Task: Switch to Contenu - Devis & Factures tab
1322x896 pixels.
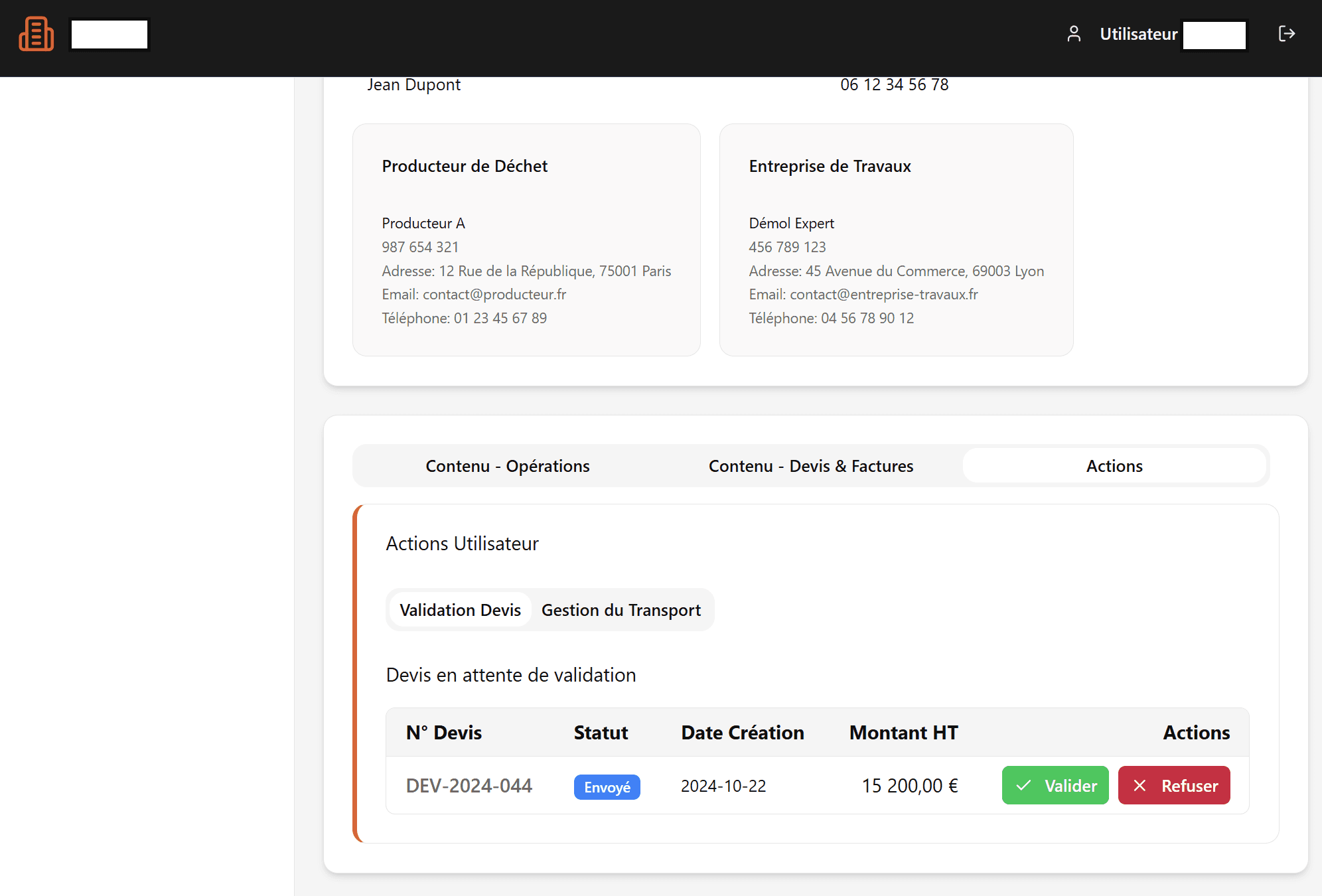Action: 811,466
